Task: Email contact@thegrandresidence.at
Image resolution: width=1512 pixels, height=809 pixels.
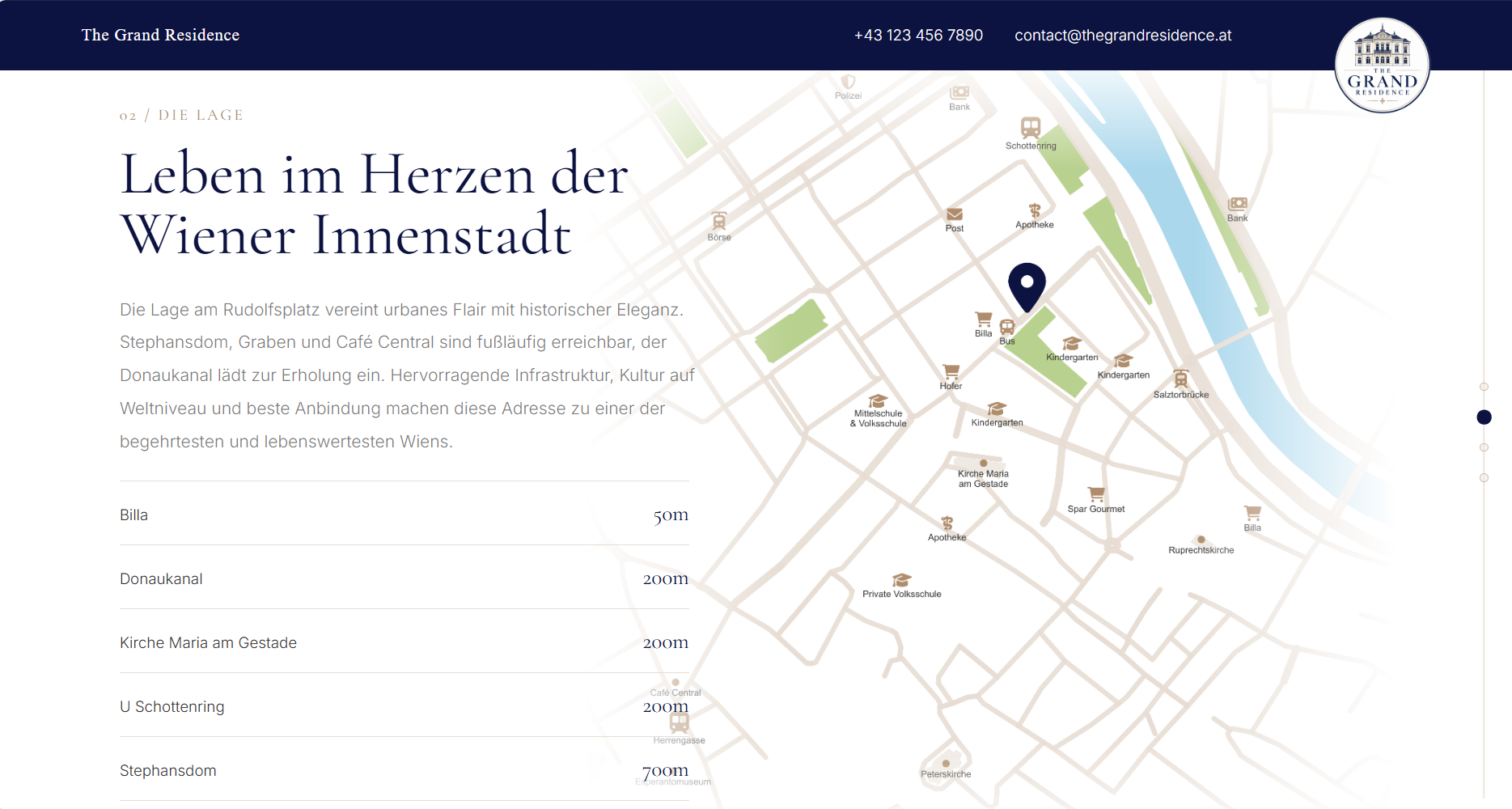Action: (1123, 35)
